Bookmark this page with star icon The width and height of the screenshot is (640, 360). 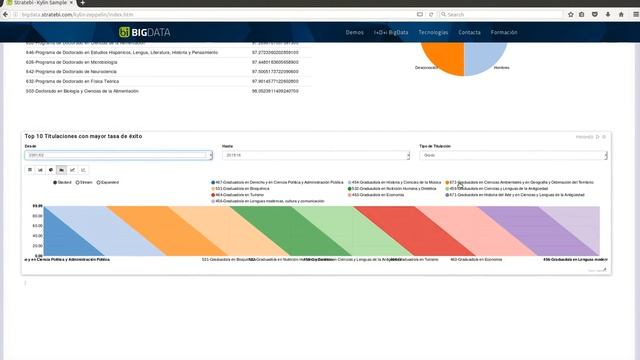[x=571, y=14]
